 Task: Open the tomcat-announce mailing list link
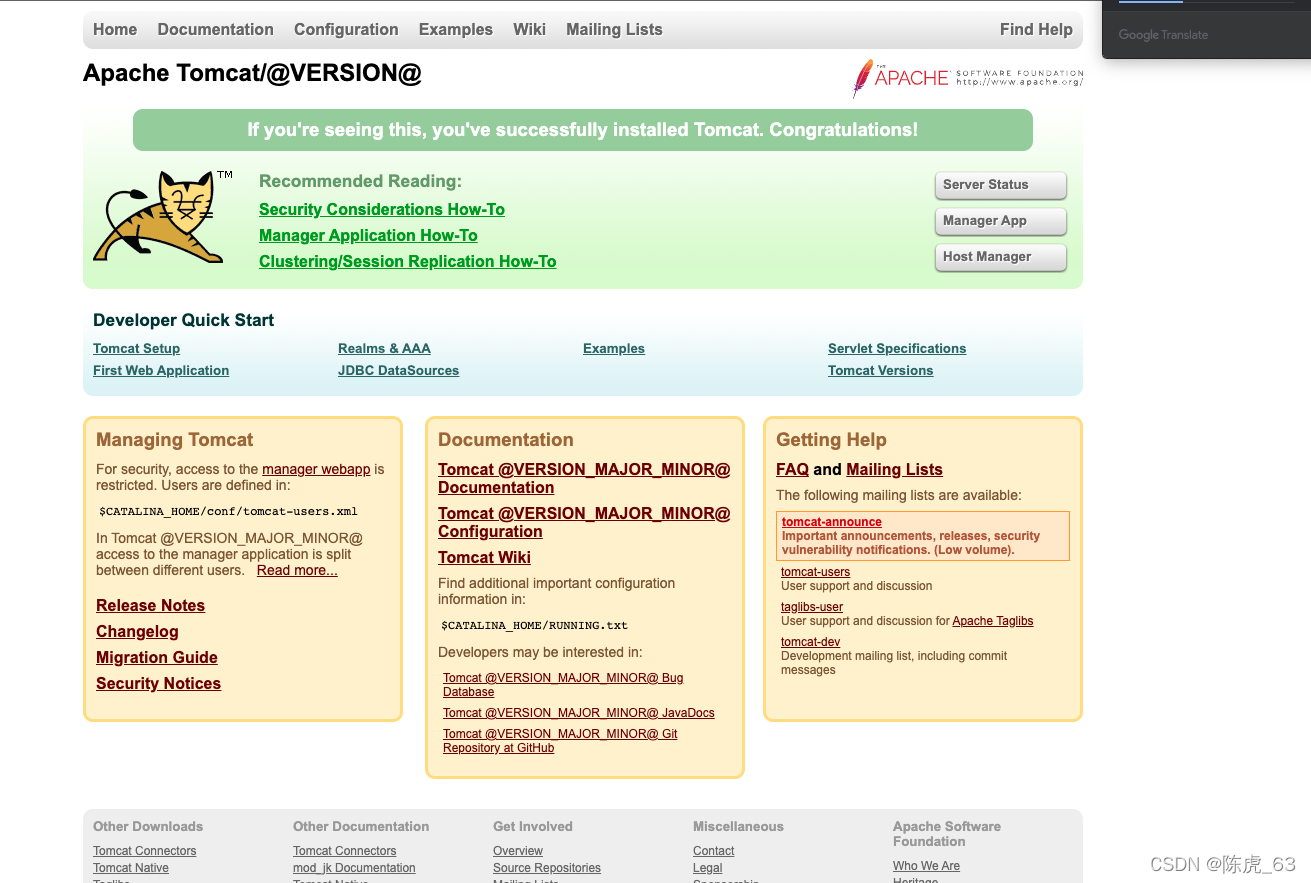tap(832, 522)
